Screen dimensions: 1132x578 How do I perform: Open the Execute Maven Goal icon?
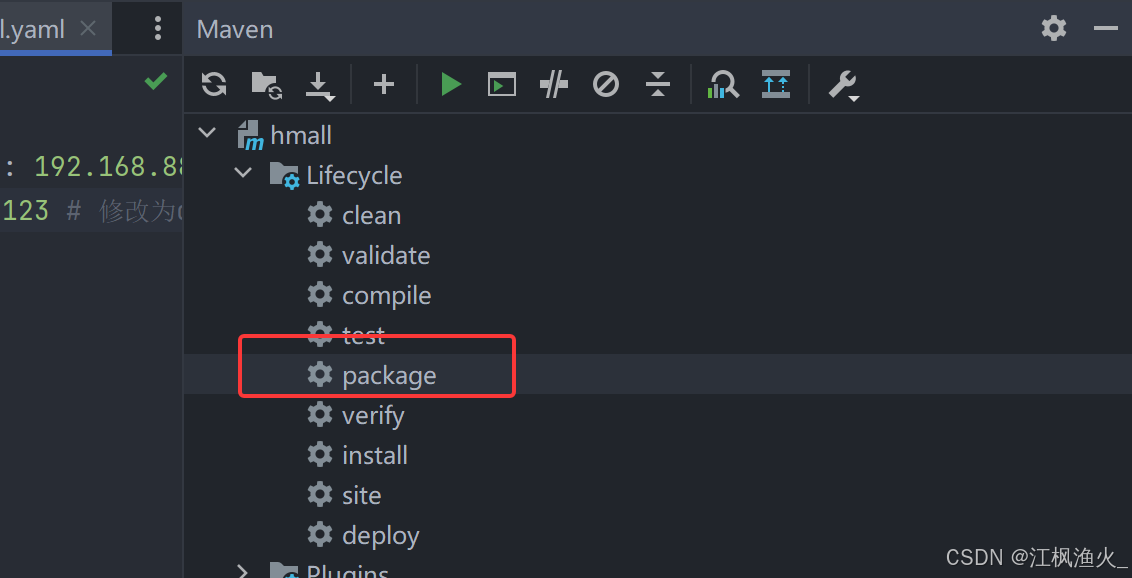[x=502, y=85]
